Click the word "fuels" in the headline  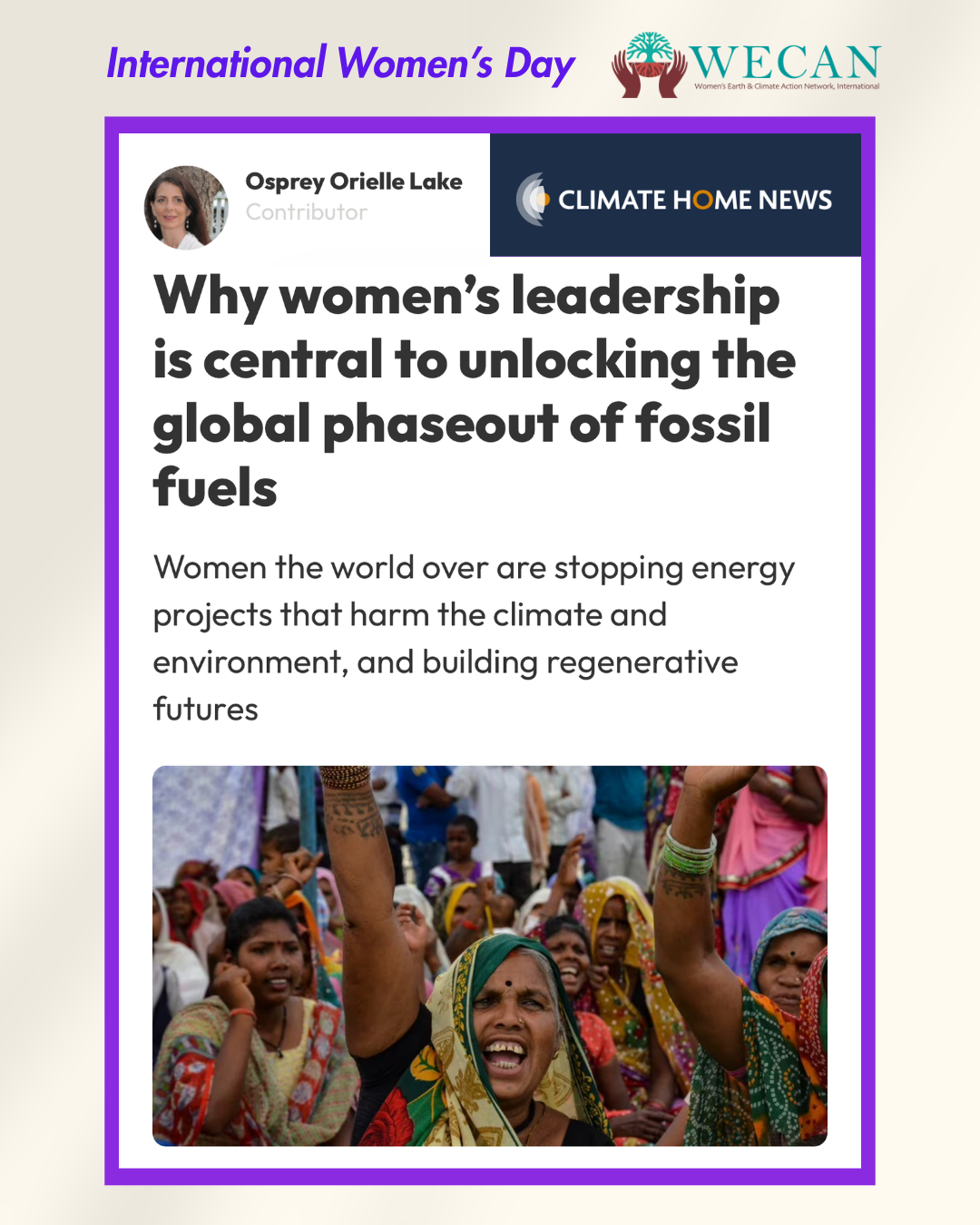(x=215, y=488)
